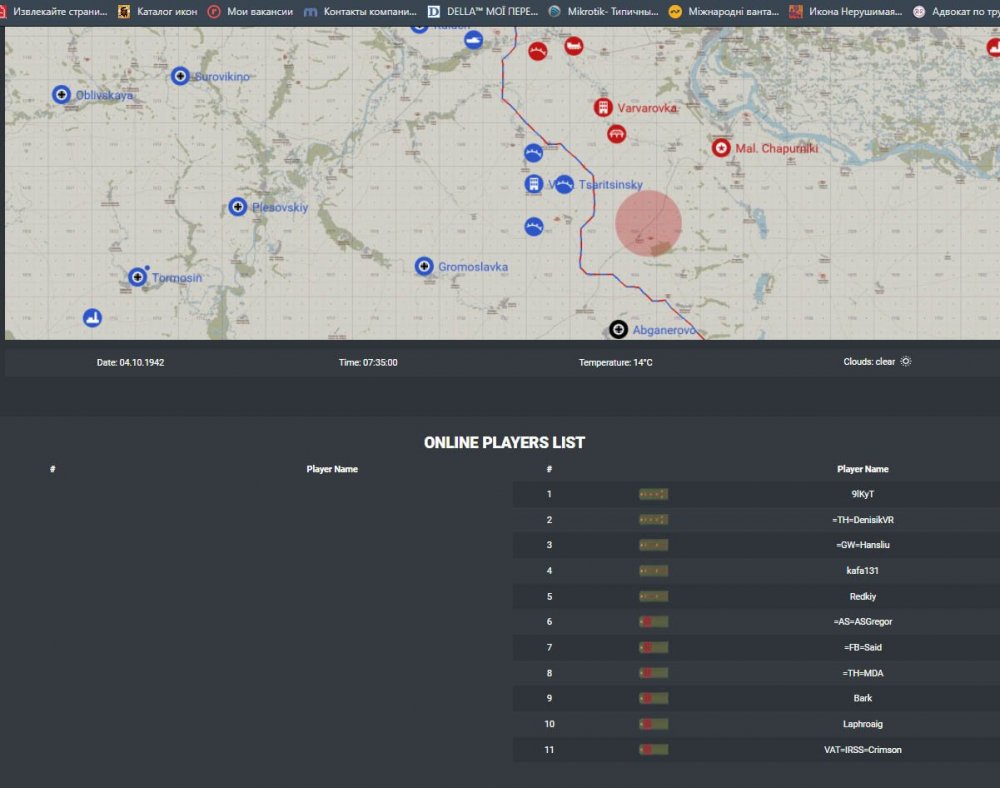
Task: Click the Plesovskiy airfield marker
Action: click(238, 207)
